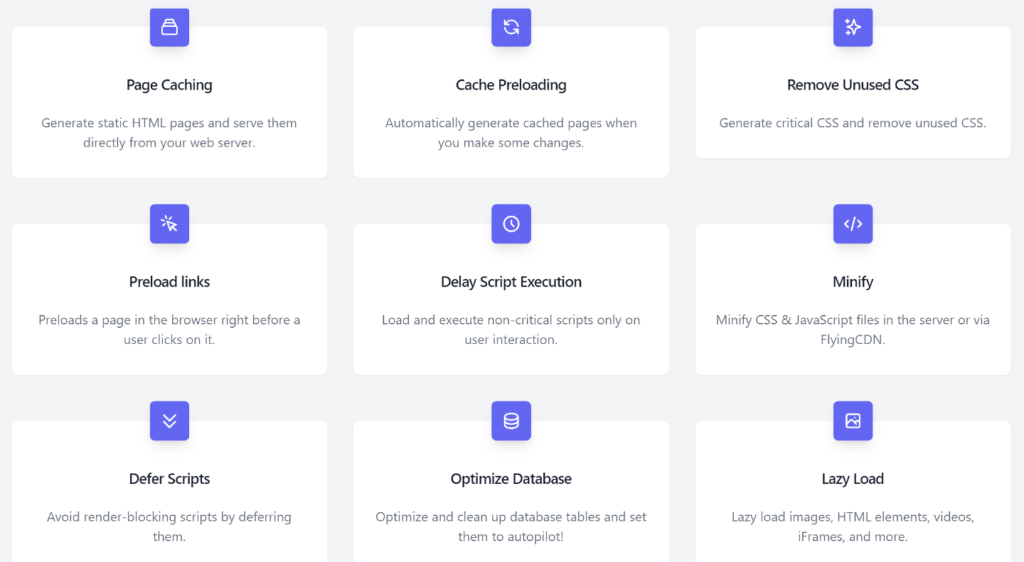The width and height of the screenshot is (1024, 562).
Task: Click the Page Caching description text
Action: tap(169, 133)
